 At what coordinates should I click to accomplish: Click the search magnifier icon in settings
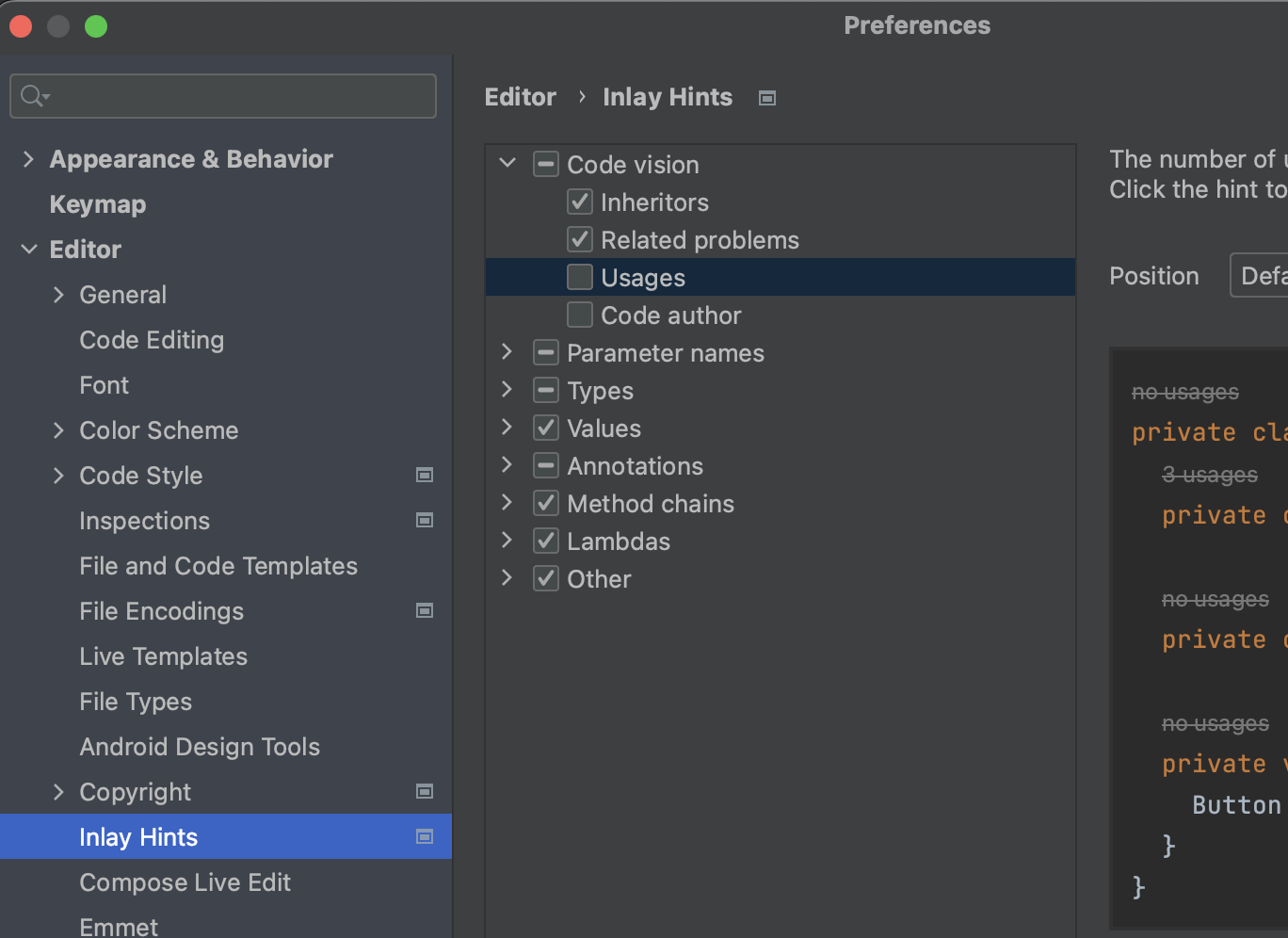(34, 96)
